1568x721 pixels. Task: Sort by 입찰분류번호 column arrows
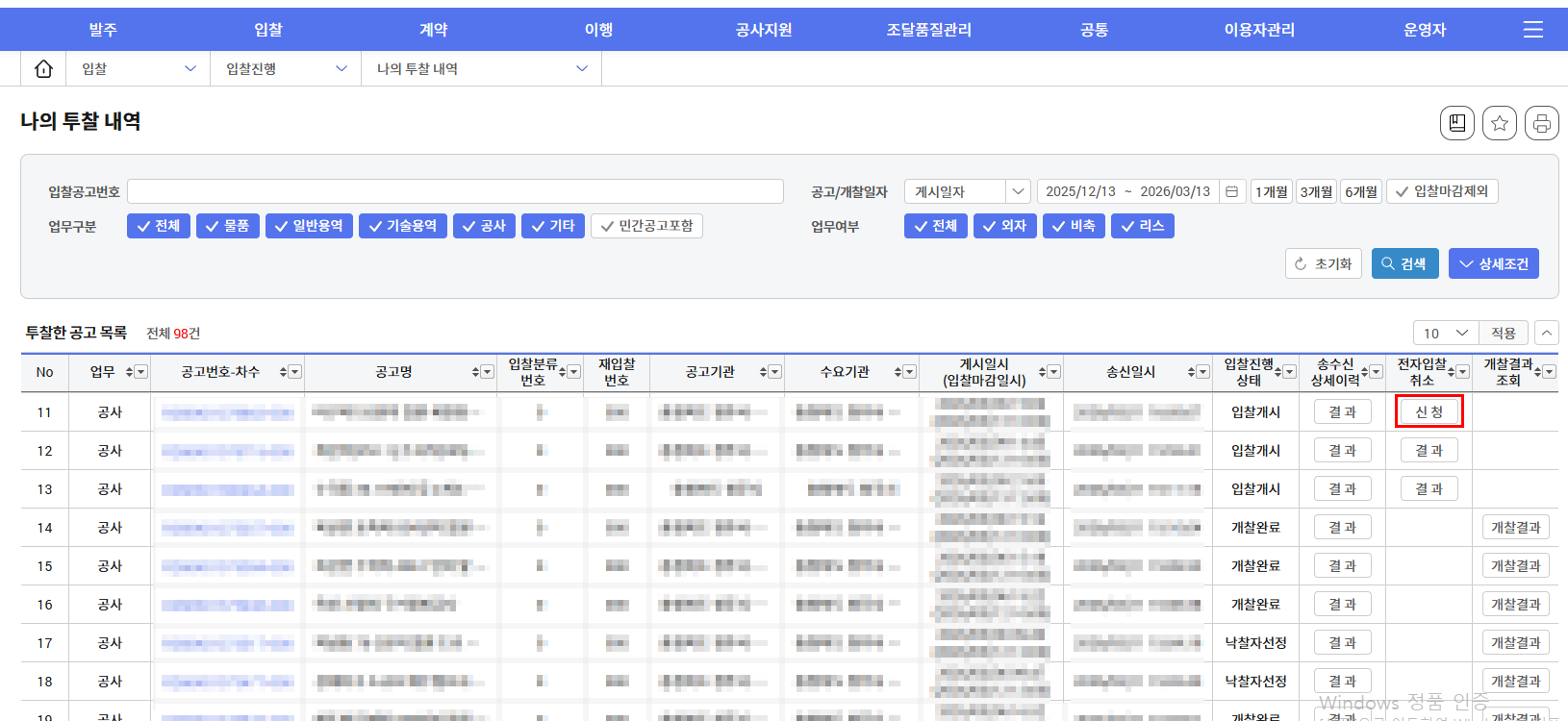pos(562,372)
